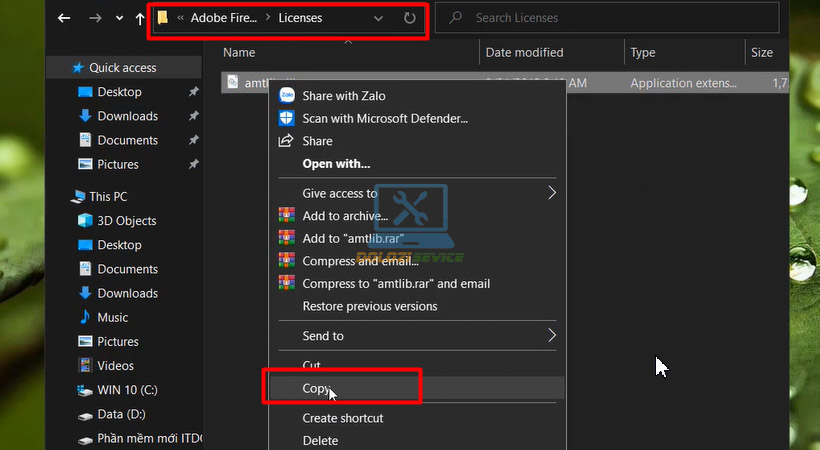The width and height of the screenshot is (820, 450).
Task: Click the WinRAR icon beside Add to archive
Action: [x=287, y=216]
